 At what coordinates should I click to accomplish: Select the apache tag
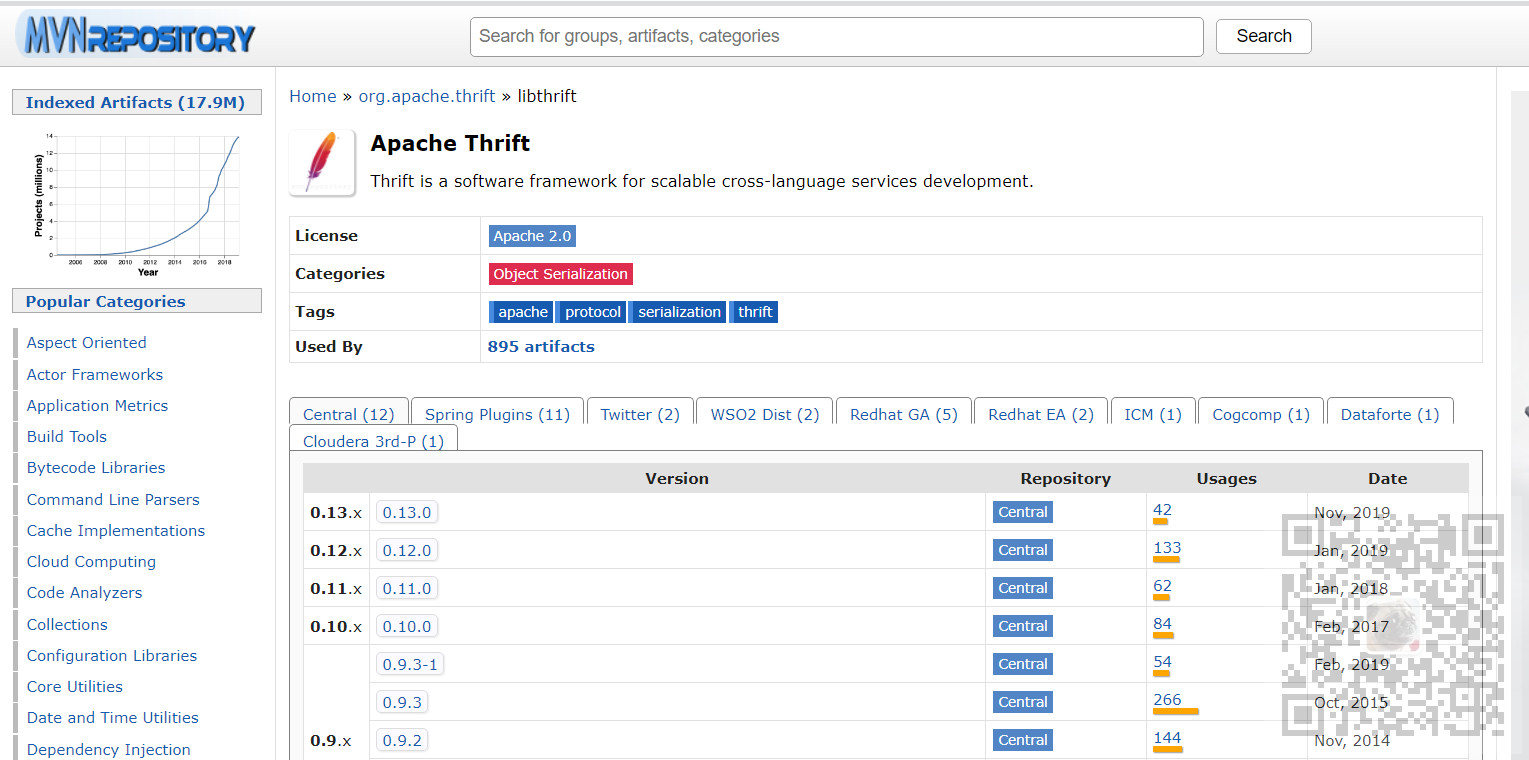click(521, 312)
